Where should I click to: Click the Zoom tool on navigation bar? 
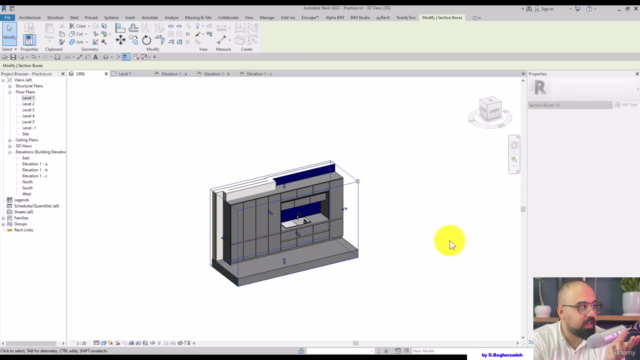pyautogui.click(x=514, y=160)
